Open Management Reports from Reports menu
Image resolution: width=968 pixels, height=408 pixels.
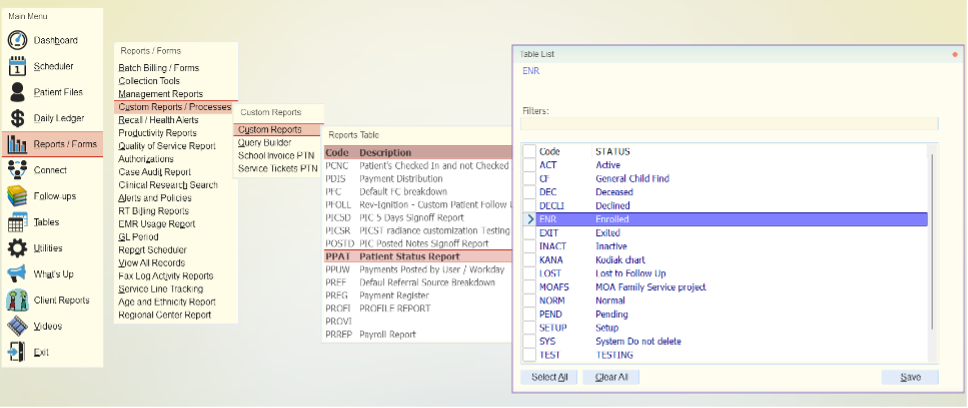tap(160, 94)
